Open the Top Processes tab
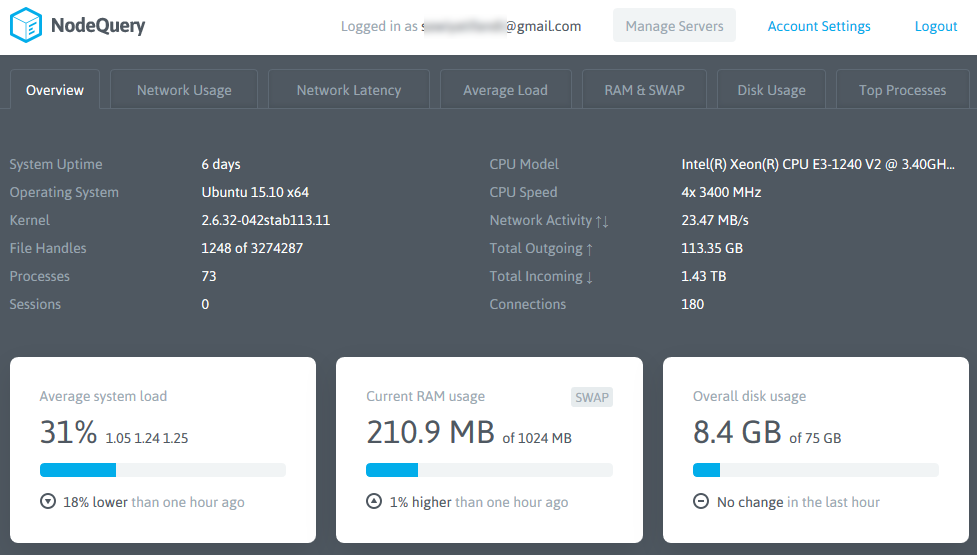This screenshot has height=555, width=977. tap(902, 90)
